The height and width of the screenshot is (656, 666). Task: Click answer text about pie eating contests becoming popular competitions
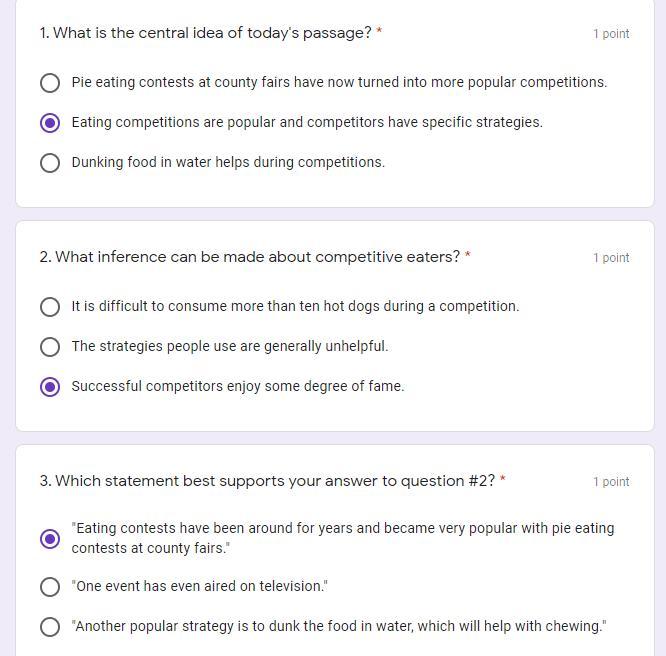point(339,82)
